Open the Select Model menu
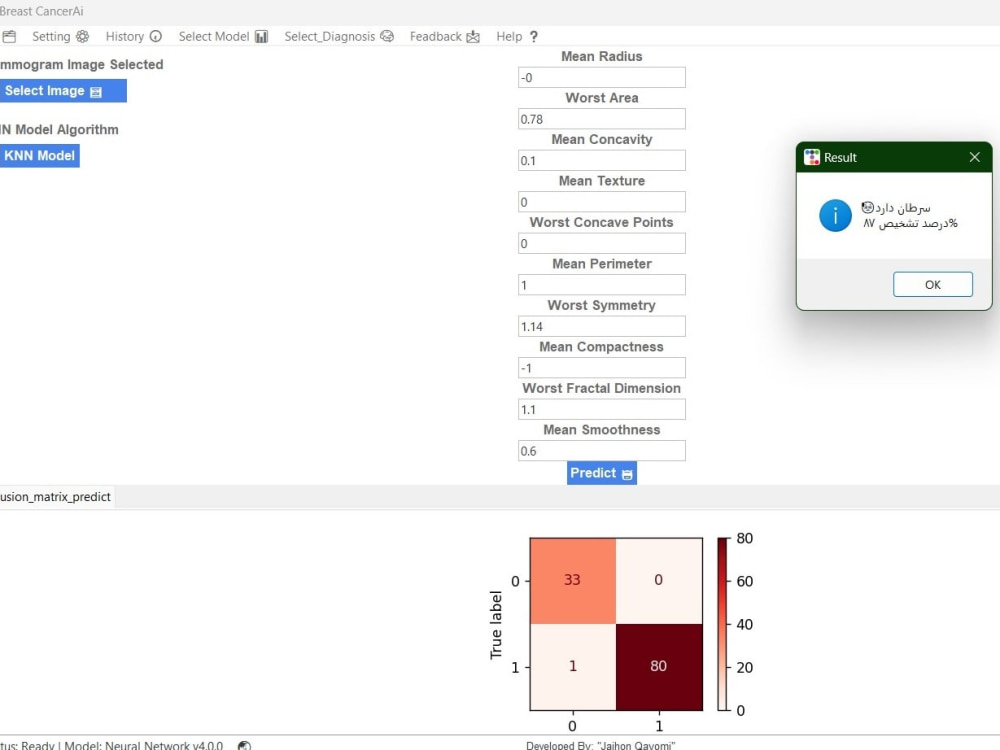Image resolution: width=1000 pixels, height=750 pixels. (223, 36)
